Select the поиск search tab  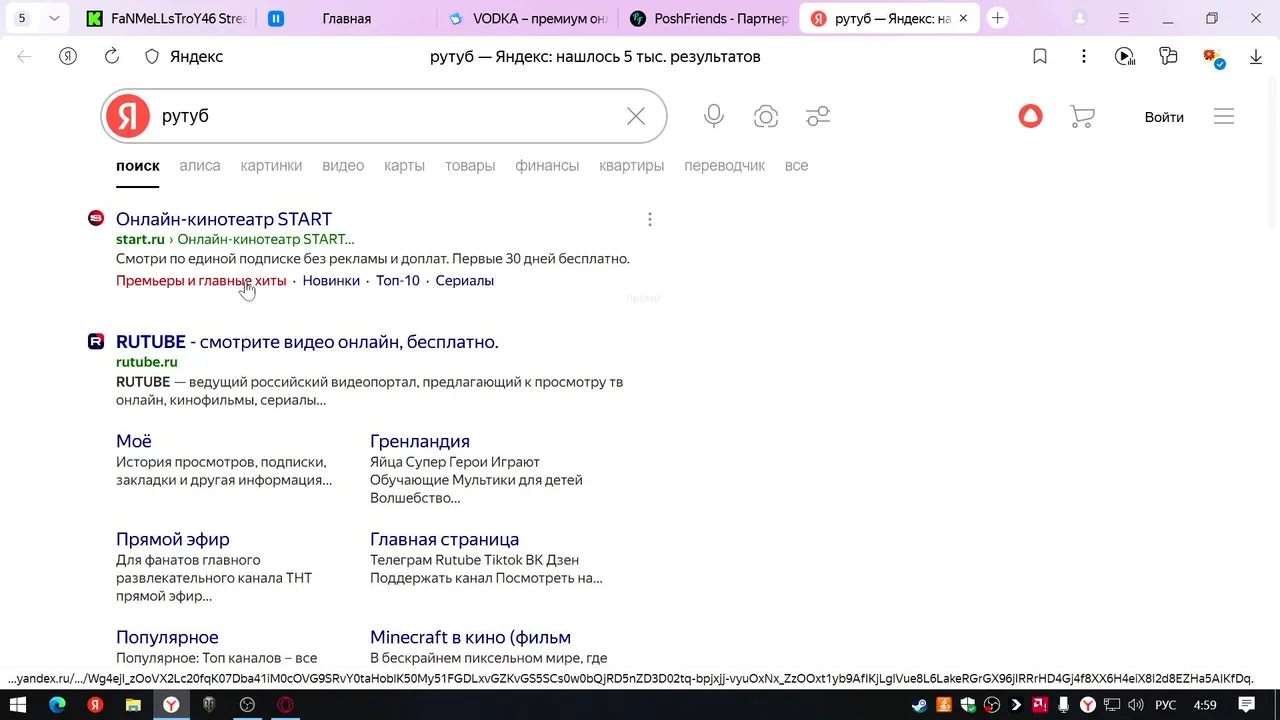(138, 165)
